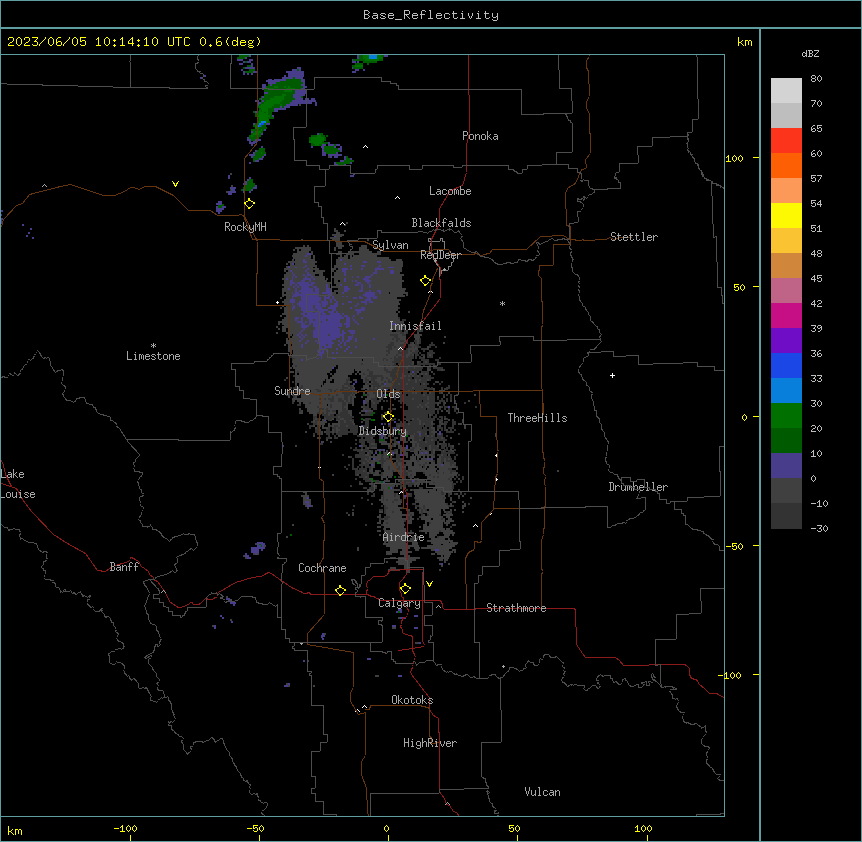Click the Calgary city label
Image resolution: width=862 pixels, height=842 pixels.
[399, 603]
